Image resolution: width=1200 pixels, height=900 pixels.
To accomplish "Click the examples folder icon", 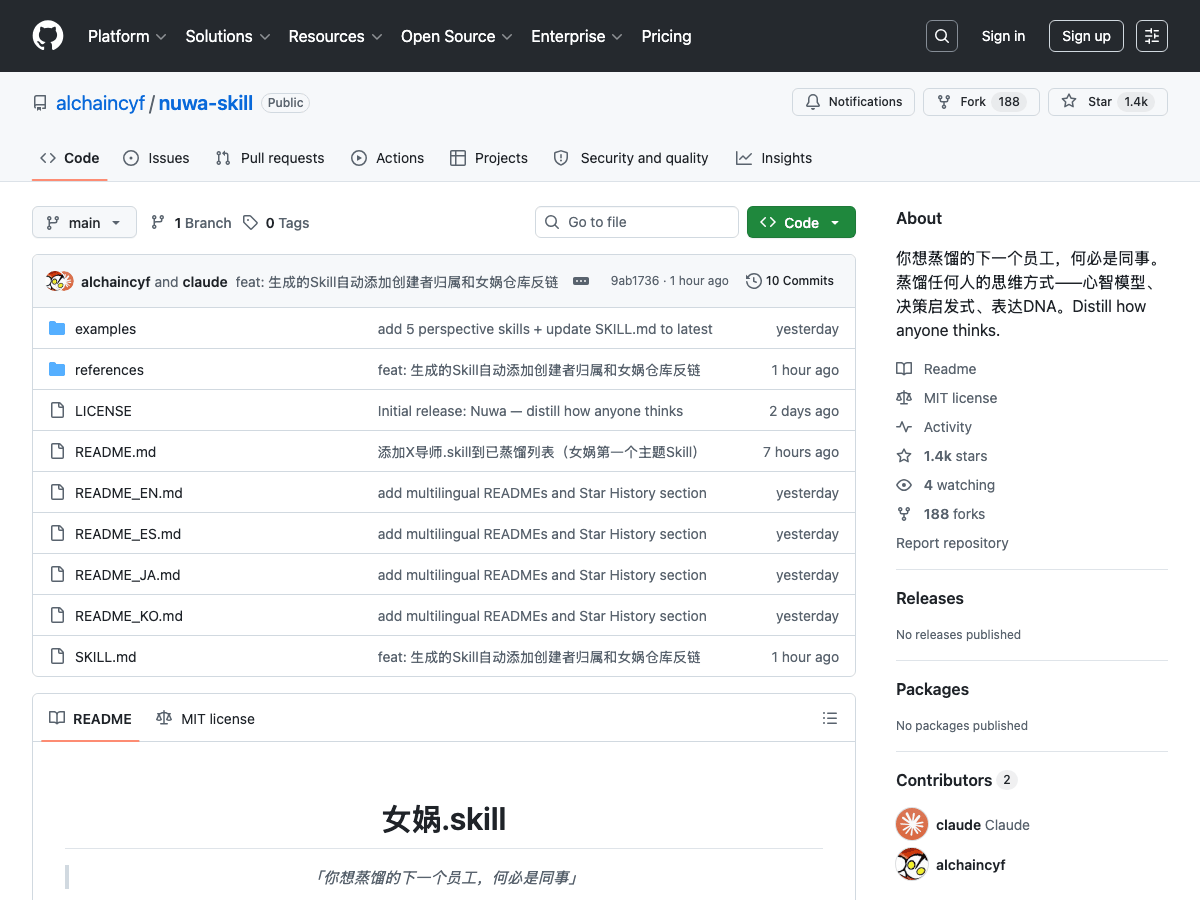I will coord(57,329).
